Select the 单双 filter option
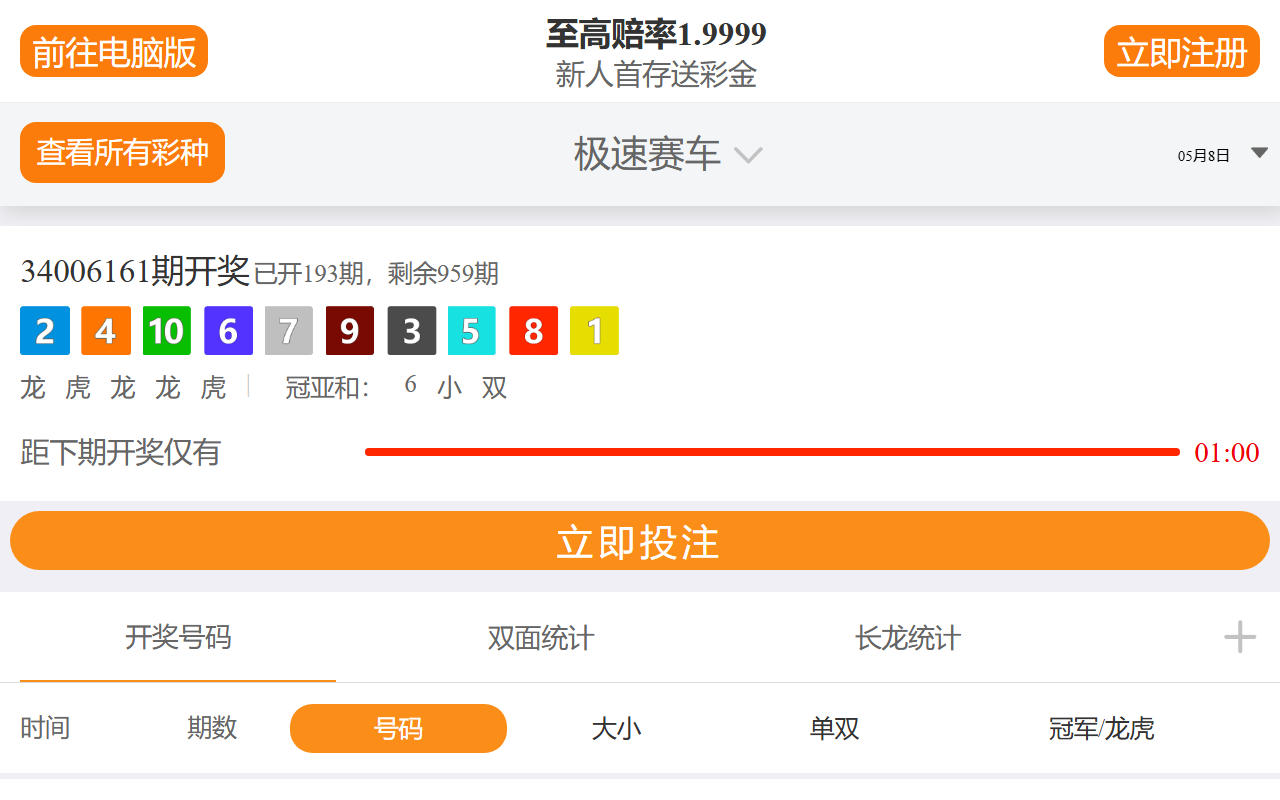The width and height of the screenshot is (1280, 800). click(834, 728)
